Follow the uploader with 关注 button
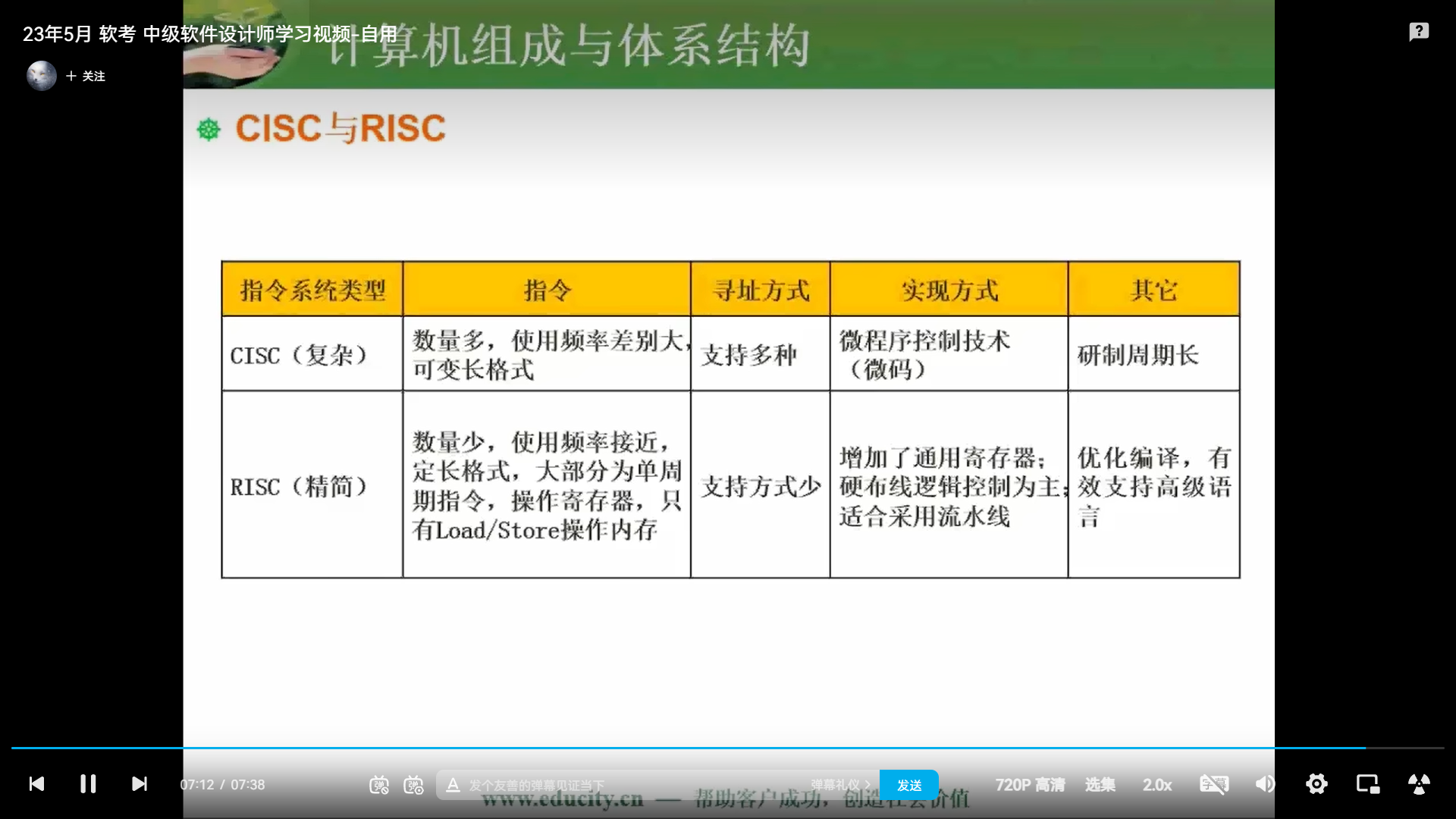This screenshot has width=1456, height=819. pos(86,76)
